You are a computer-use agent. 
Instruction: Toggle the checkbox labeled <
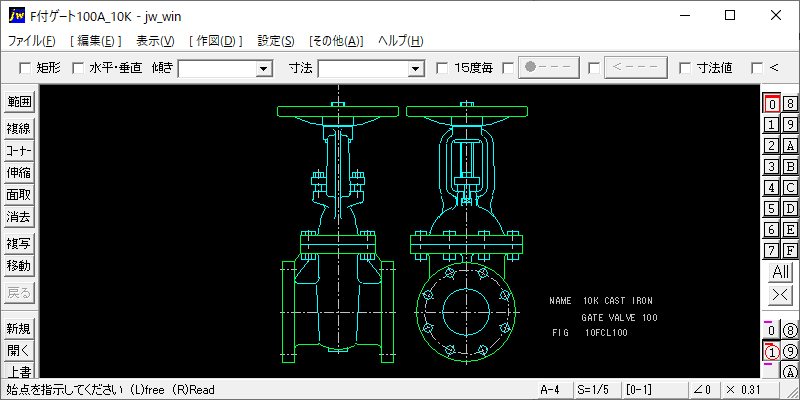[757, 68]
